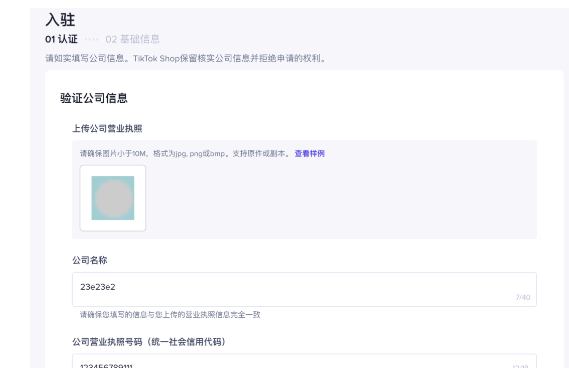569x368 pixels.
Task: Click the hint text about 营业执照信息完全一致
Action: pos(170,315)
